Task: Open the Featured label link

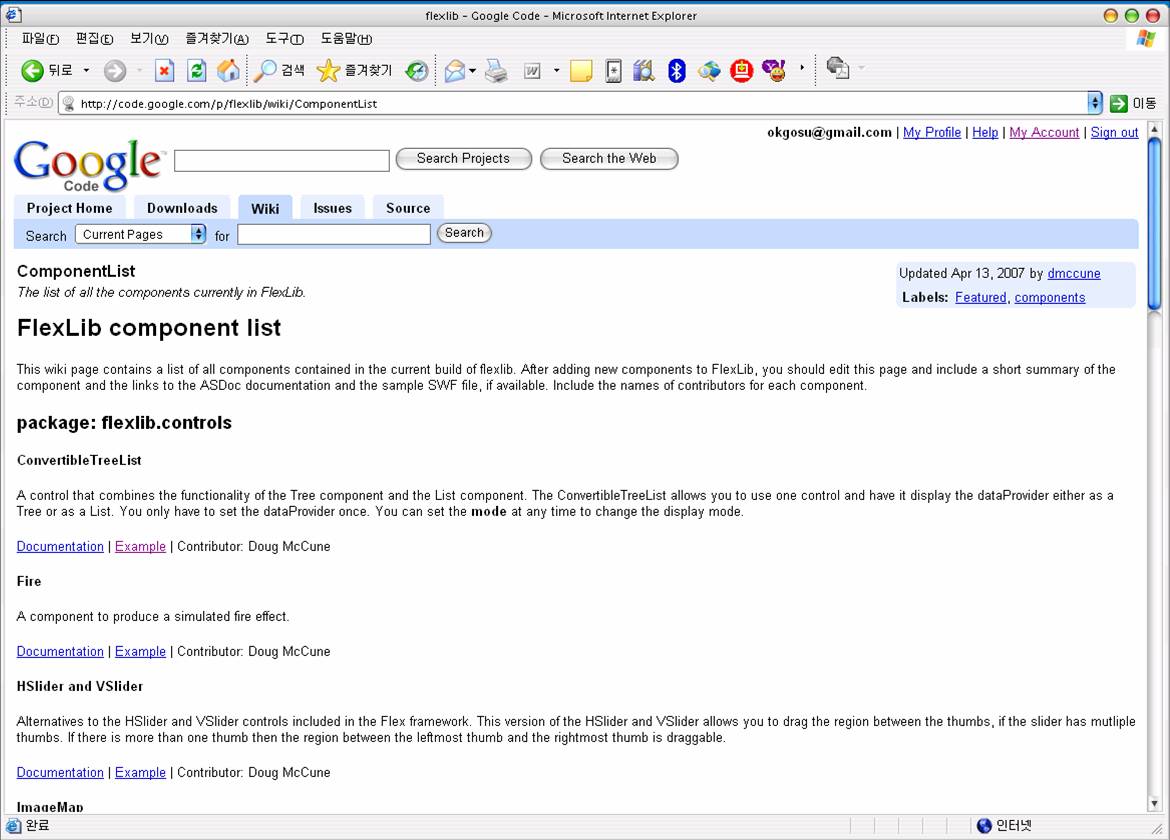Action: (980, 297)
